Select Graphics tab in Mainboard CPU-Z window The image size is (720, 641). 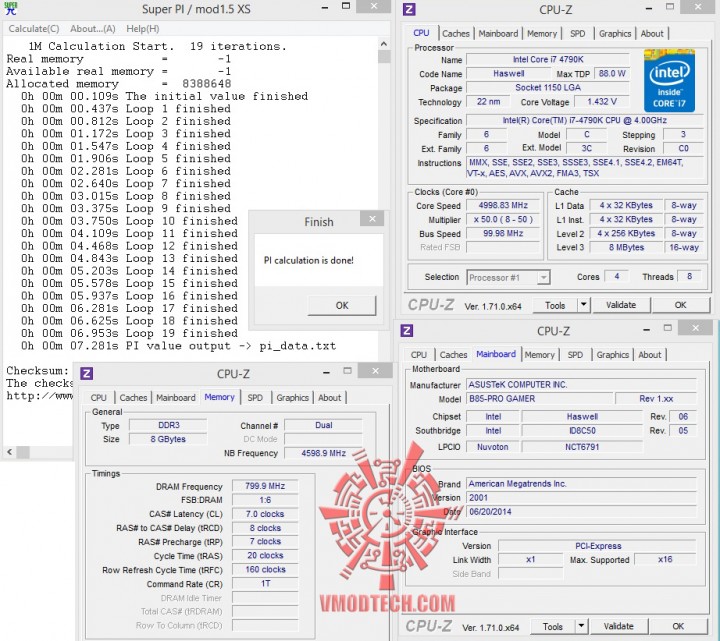point(612,355)
